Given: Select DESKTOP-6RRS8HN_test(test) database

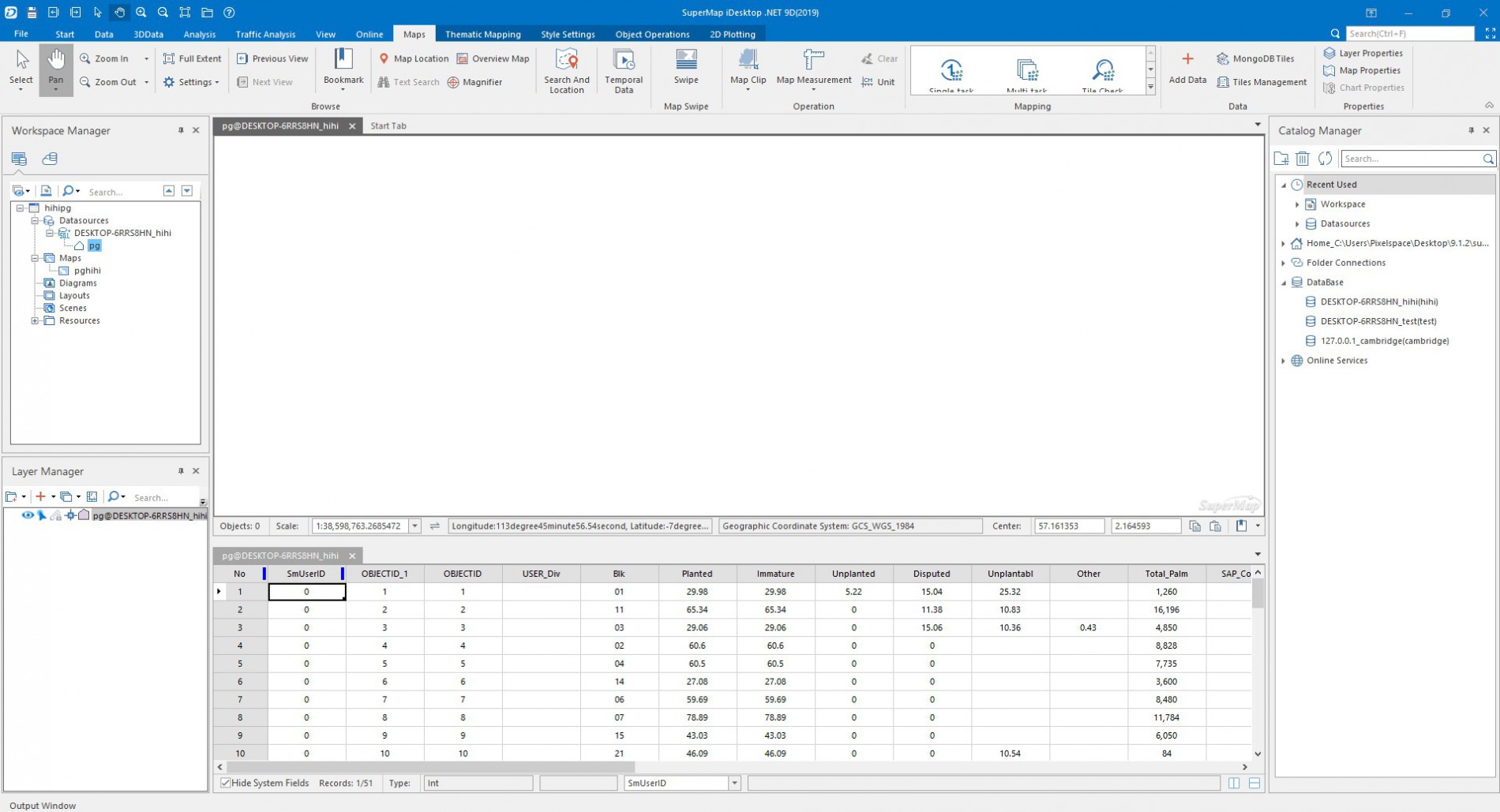Looking at the screenshot, I should 1378,321.
